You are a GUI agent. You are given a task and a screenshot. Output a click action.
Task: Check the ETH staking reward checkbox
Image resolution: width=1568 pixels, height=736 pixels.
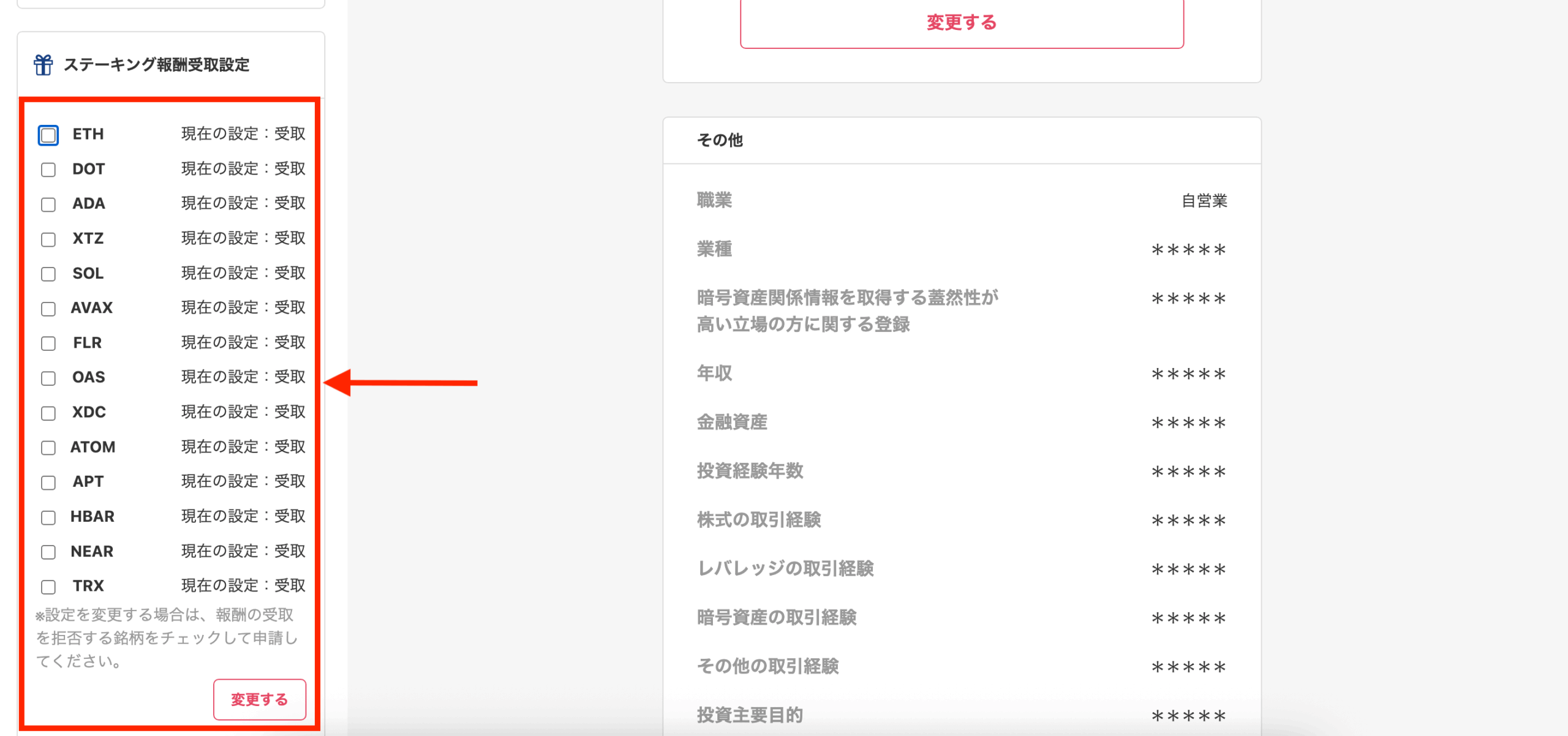48,135
